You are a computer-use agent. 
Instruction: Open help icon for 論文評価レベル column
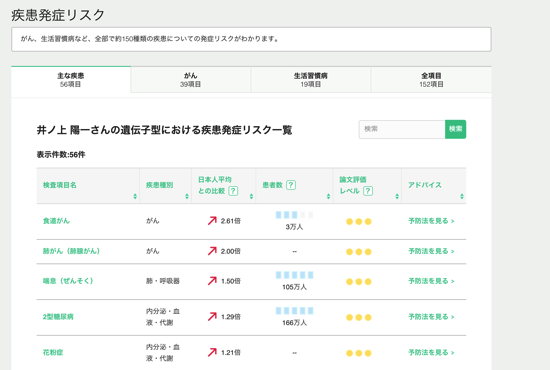368,191
